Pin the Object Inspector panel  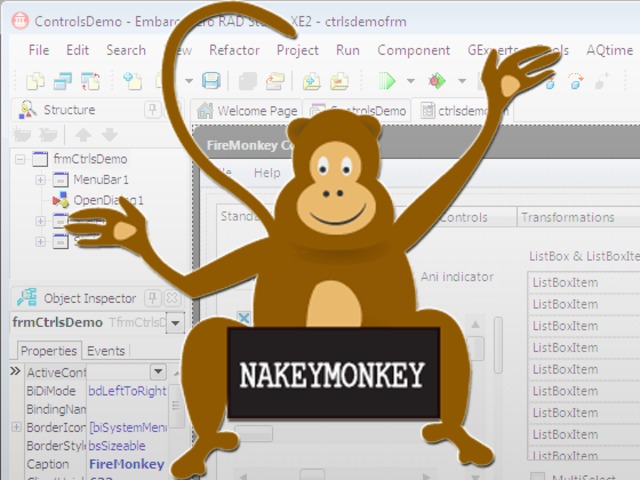coord(153,298)
